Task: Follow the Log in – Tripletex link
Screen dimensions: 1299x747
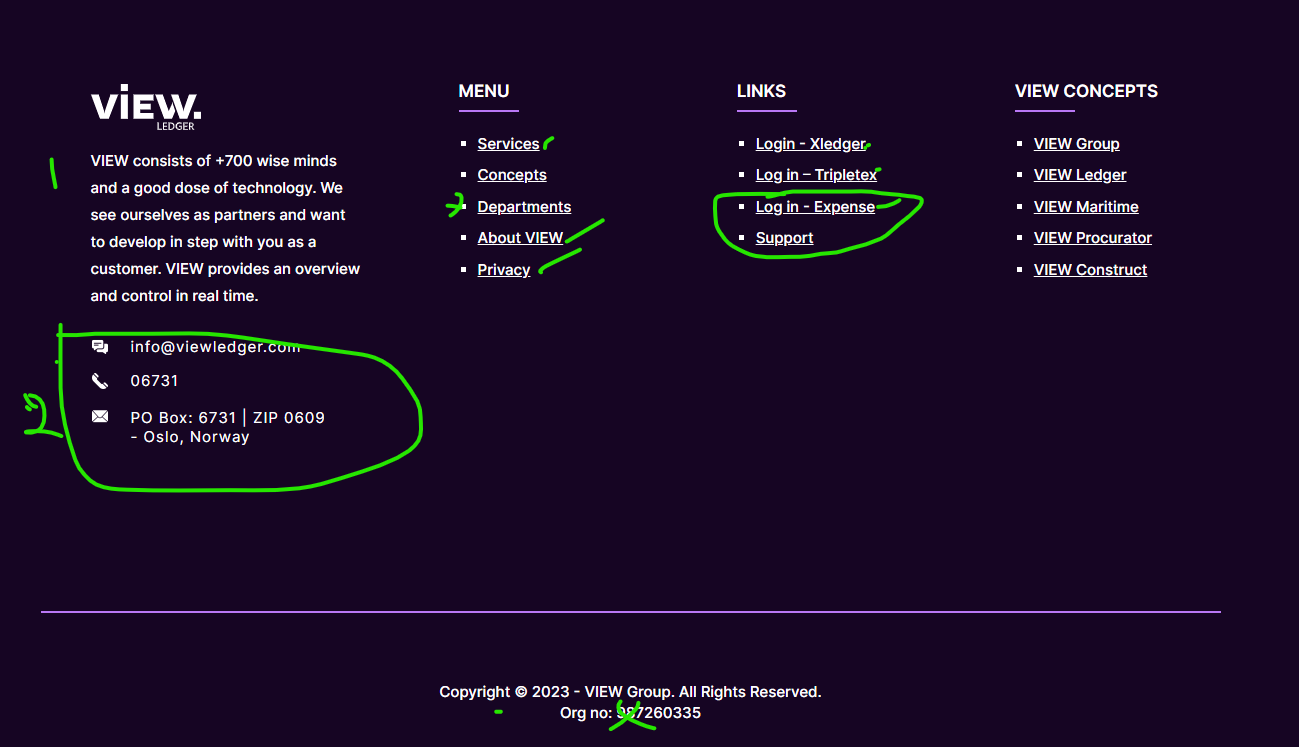Action: [x=816, y=175]
